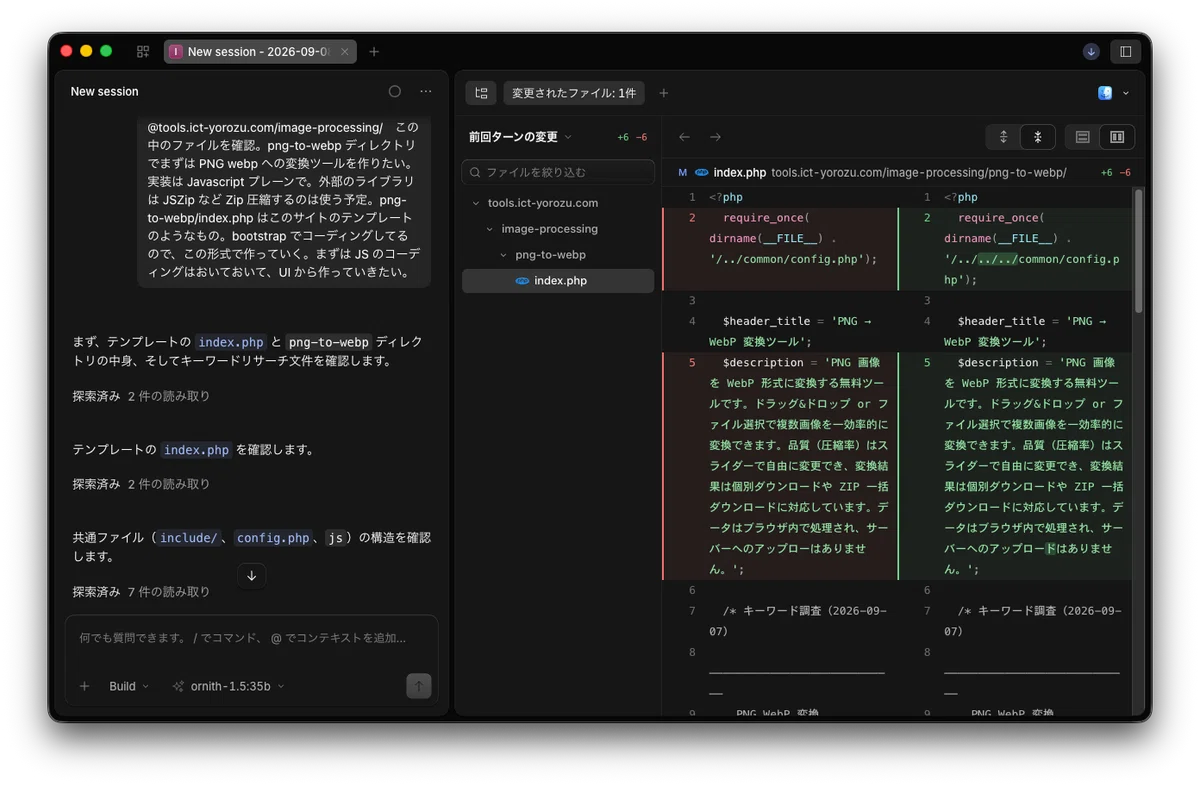
Task: Add a new review tab with plus icon
Action: click(x=663, y=93)
